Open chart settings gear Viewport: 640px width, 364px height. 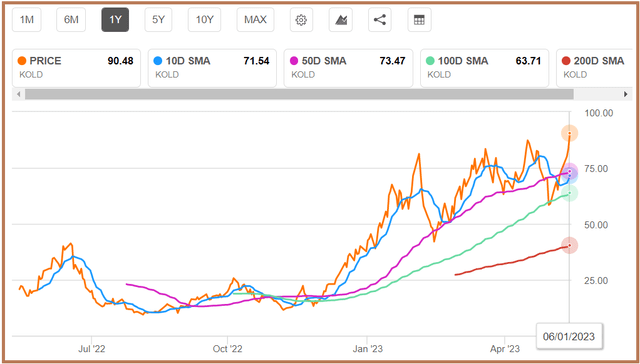click(x=301, y=20)
